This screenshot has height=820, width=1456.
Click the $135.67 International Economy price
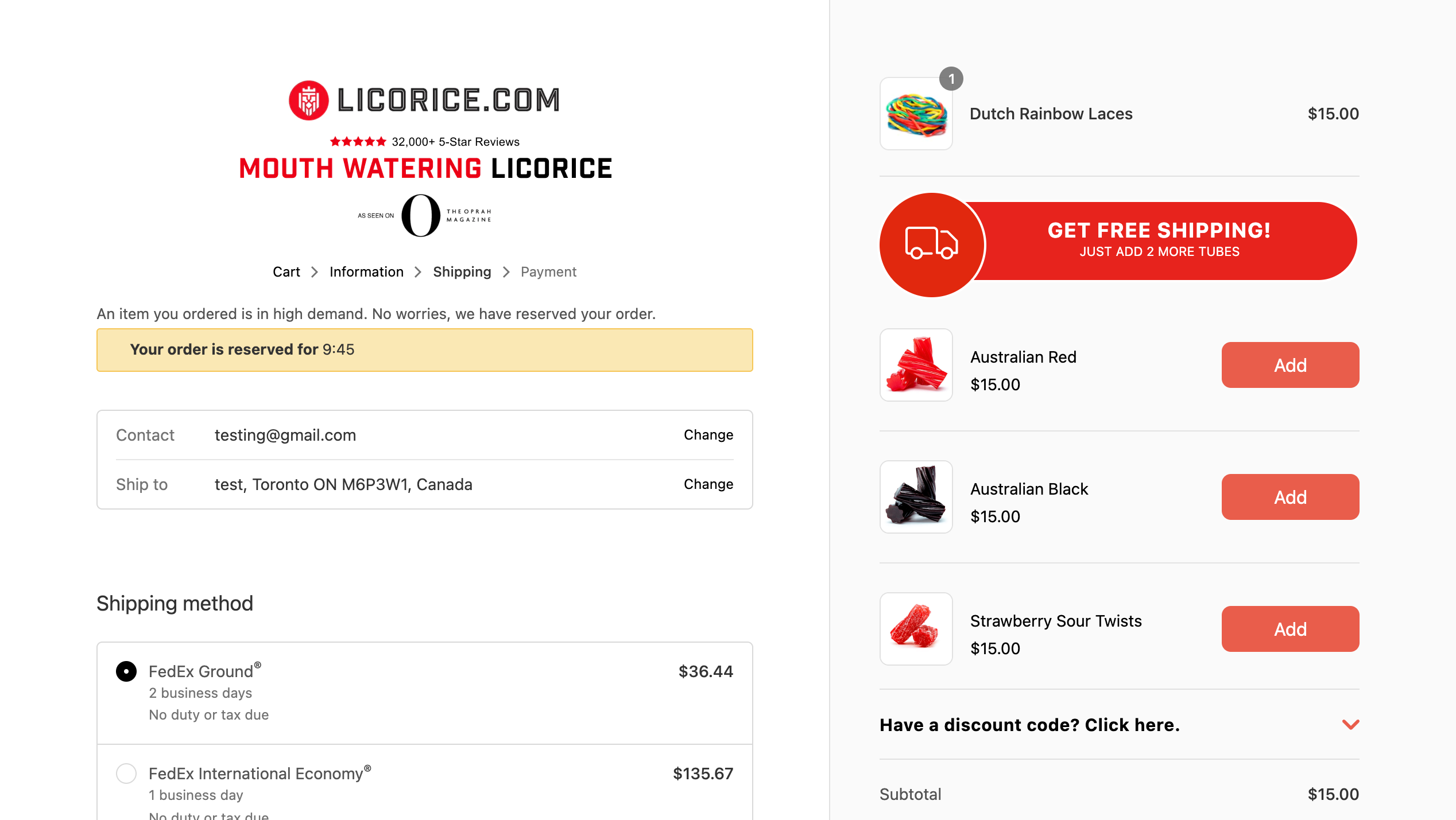click(703, 774)
